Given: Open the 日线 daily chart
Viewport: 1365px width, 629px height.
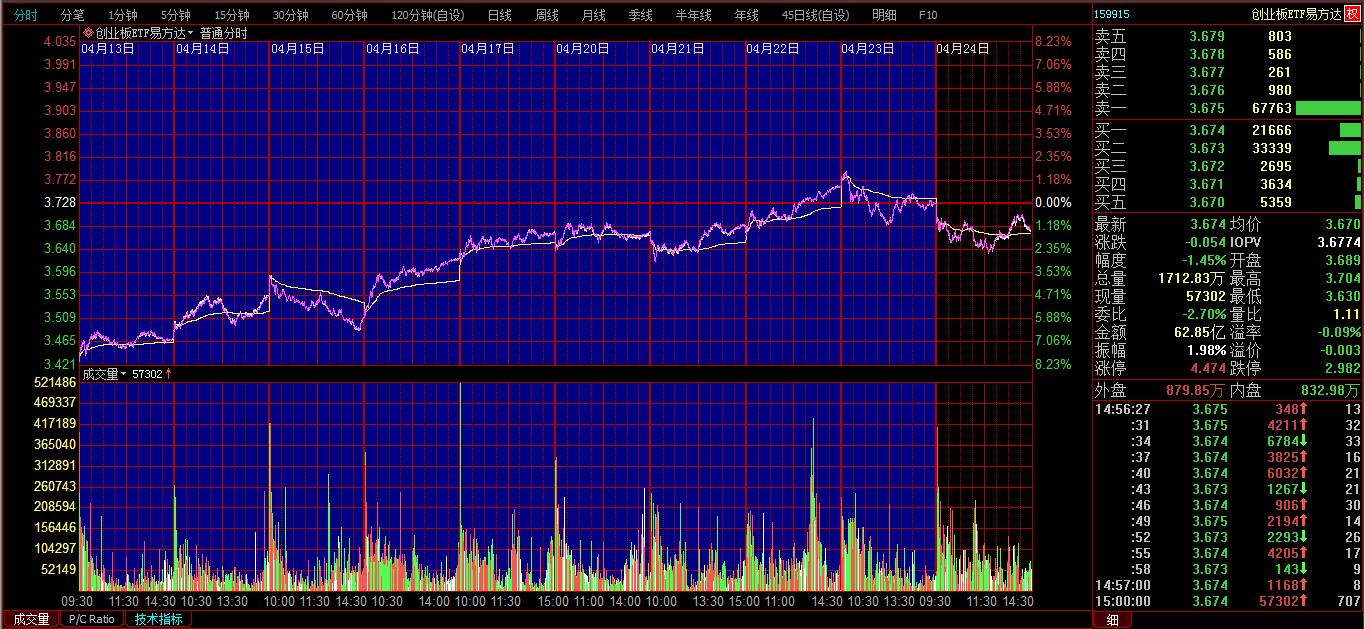Looking at the screenshot, I should click(499, 15).
